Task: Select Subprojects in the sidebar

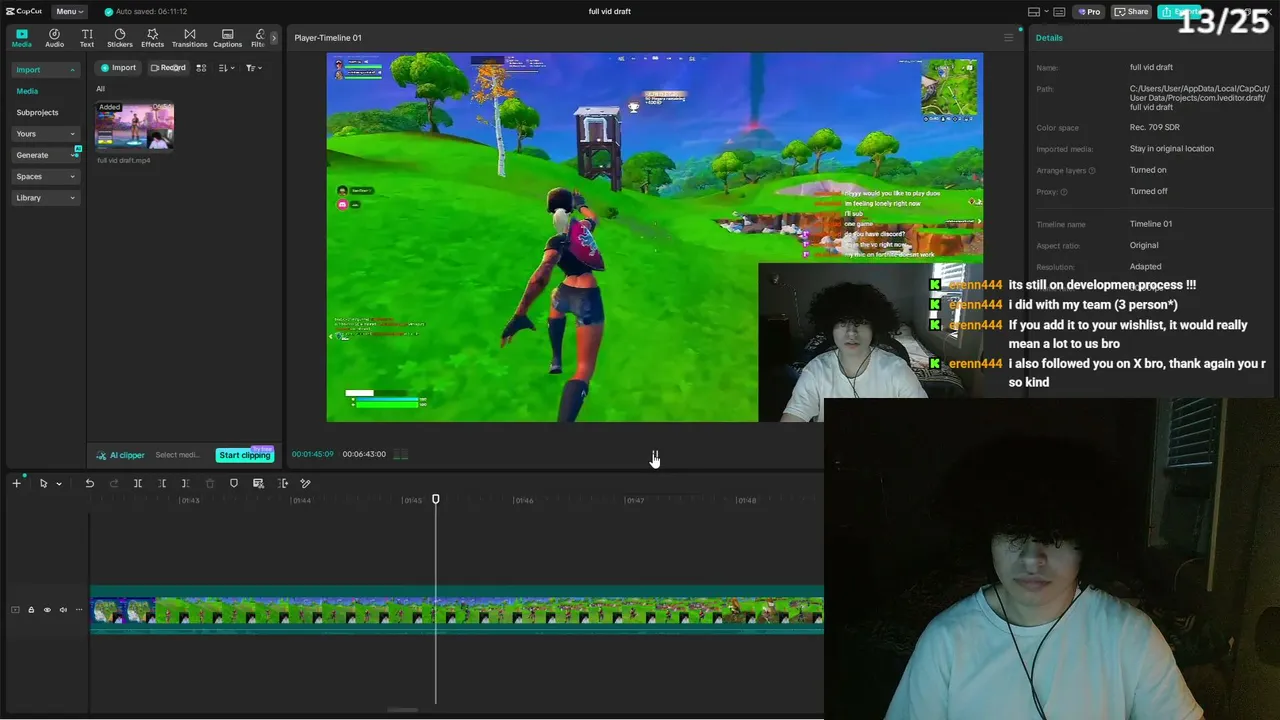Action: coord(37,112)
